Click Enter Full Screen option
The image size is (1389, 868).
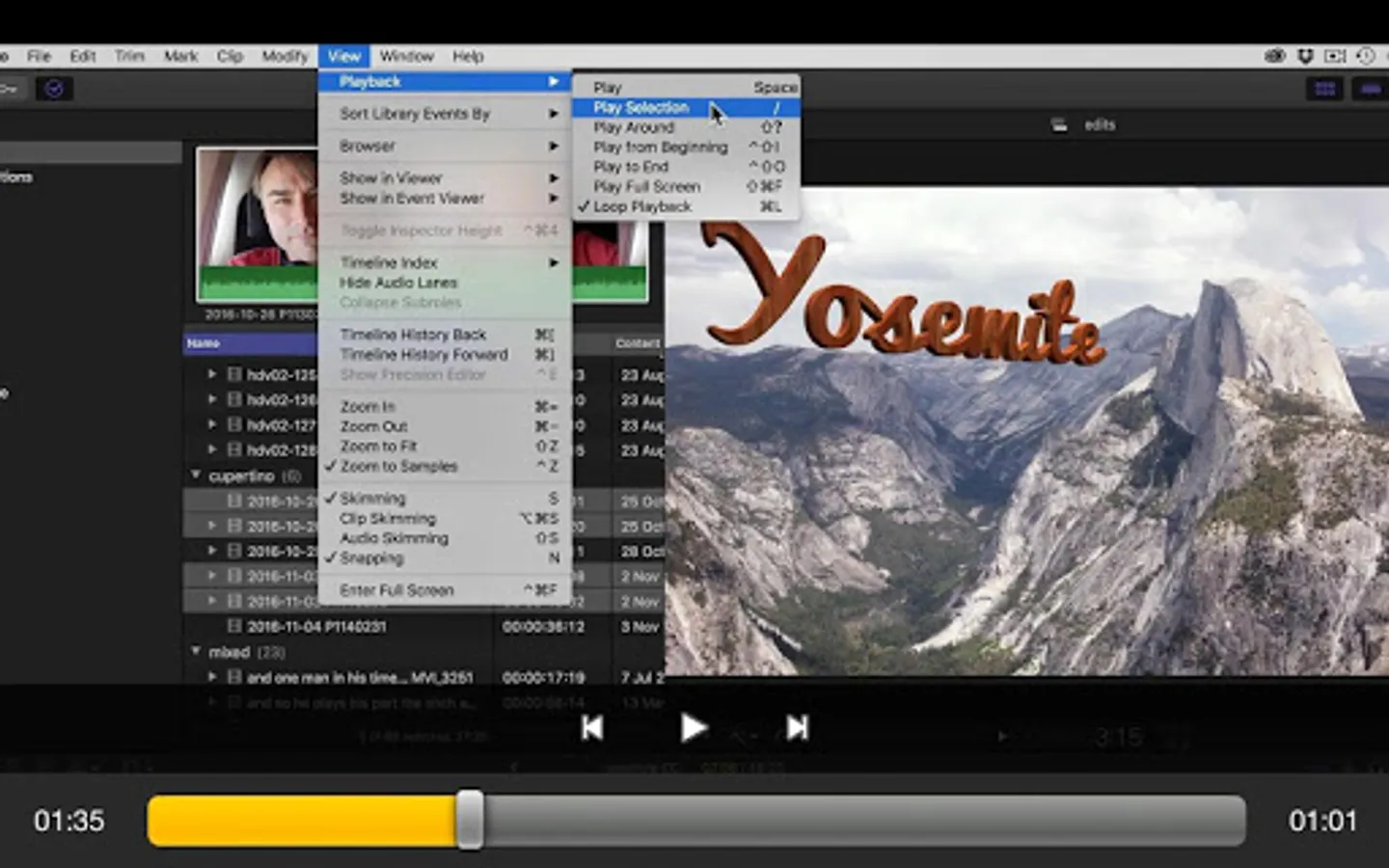[x=396, y=590]
